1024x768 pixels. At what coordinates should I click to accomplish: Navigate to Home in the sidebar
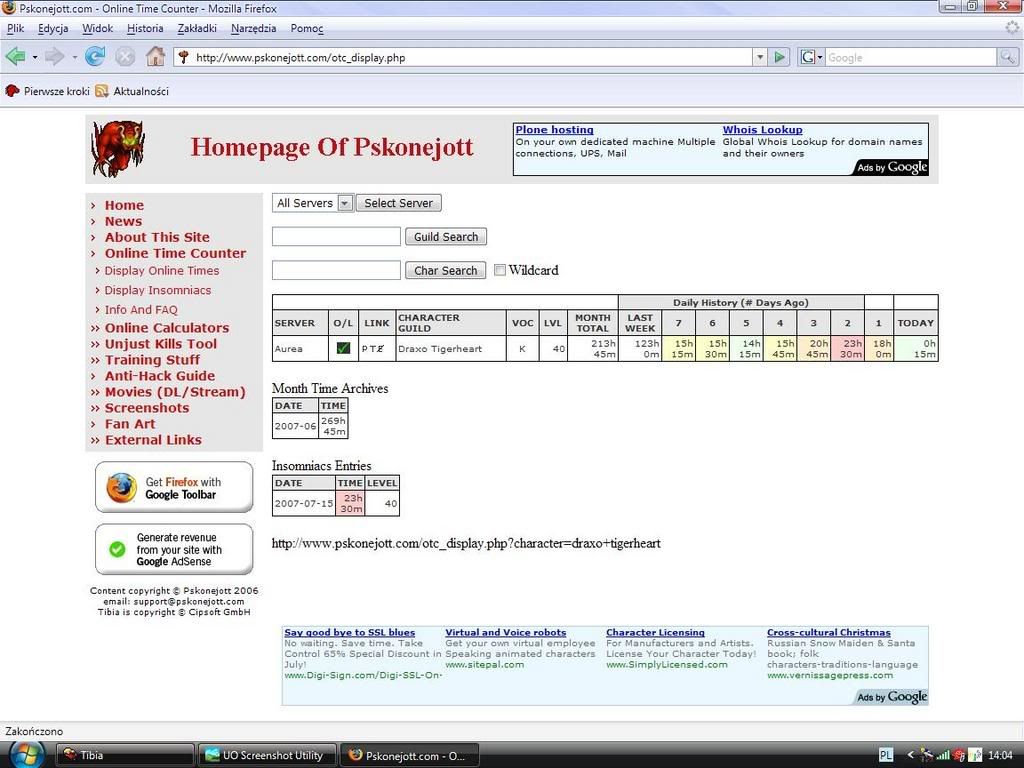click(124, 205)
